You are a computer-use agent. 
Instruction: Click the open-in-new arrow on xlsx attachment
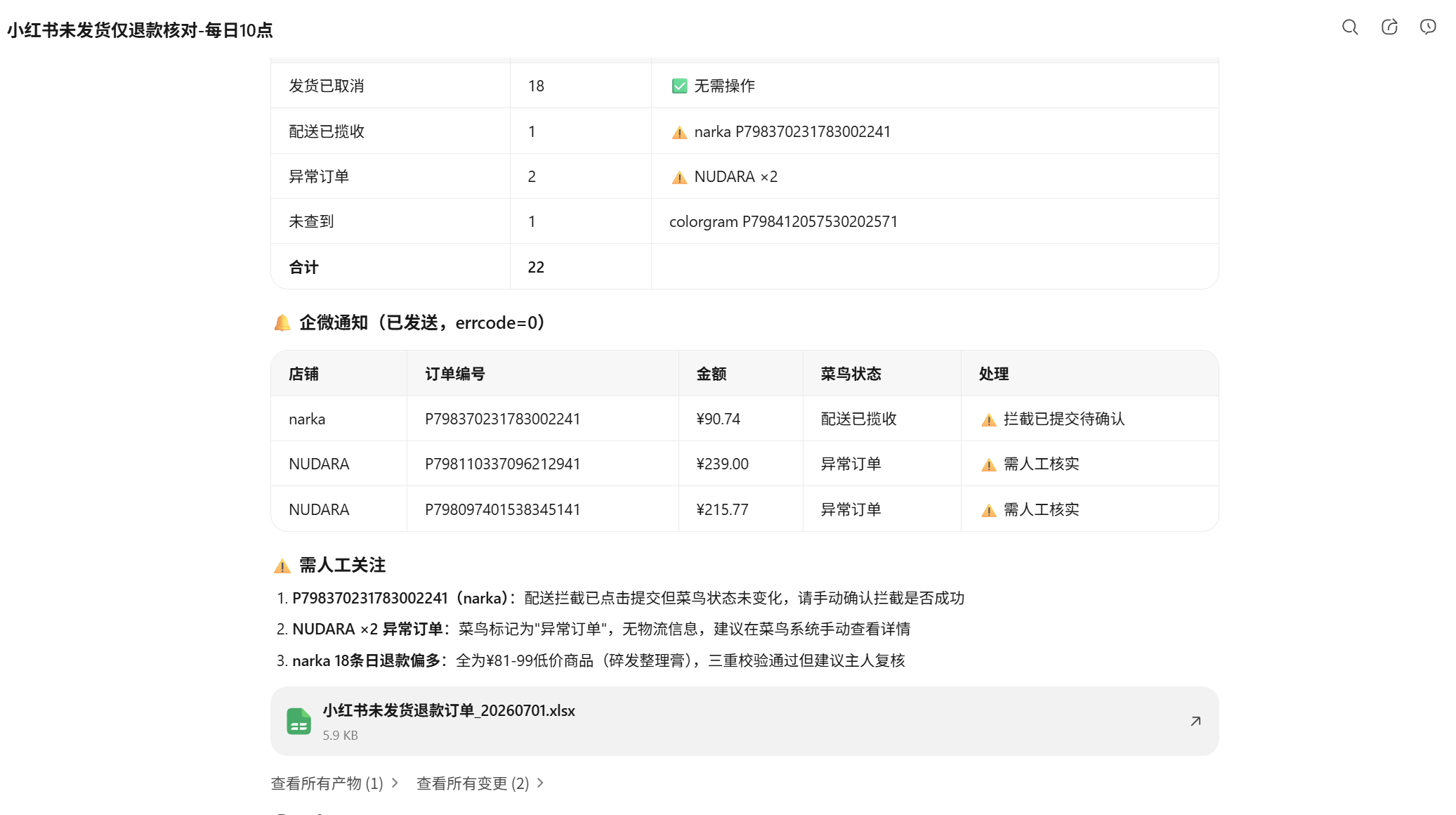[x=1195, y=722]
